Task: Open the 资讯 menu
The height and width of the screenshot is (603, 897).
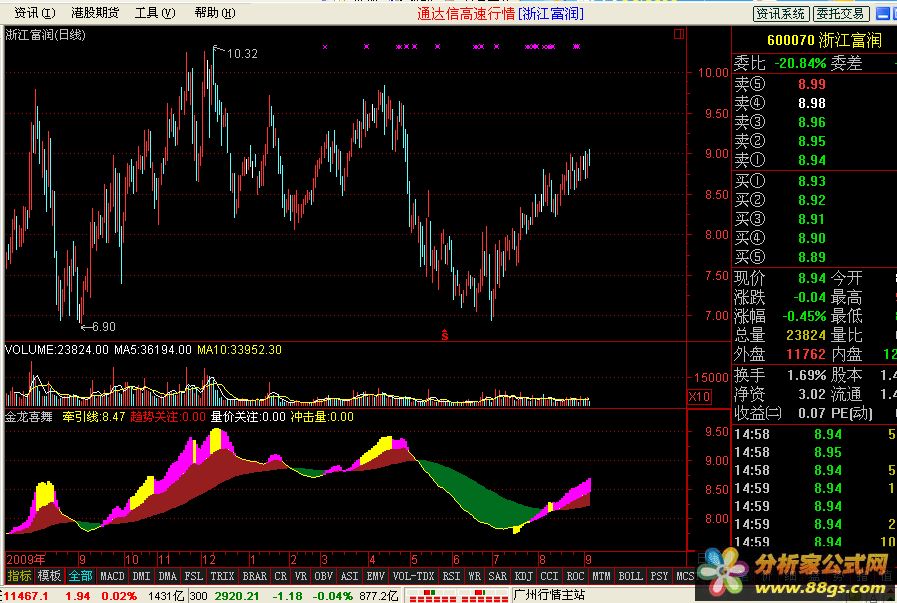Action: [34, 13]
